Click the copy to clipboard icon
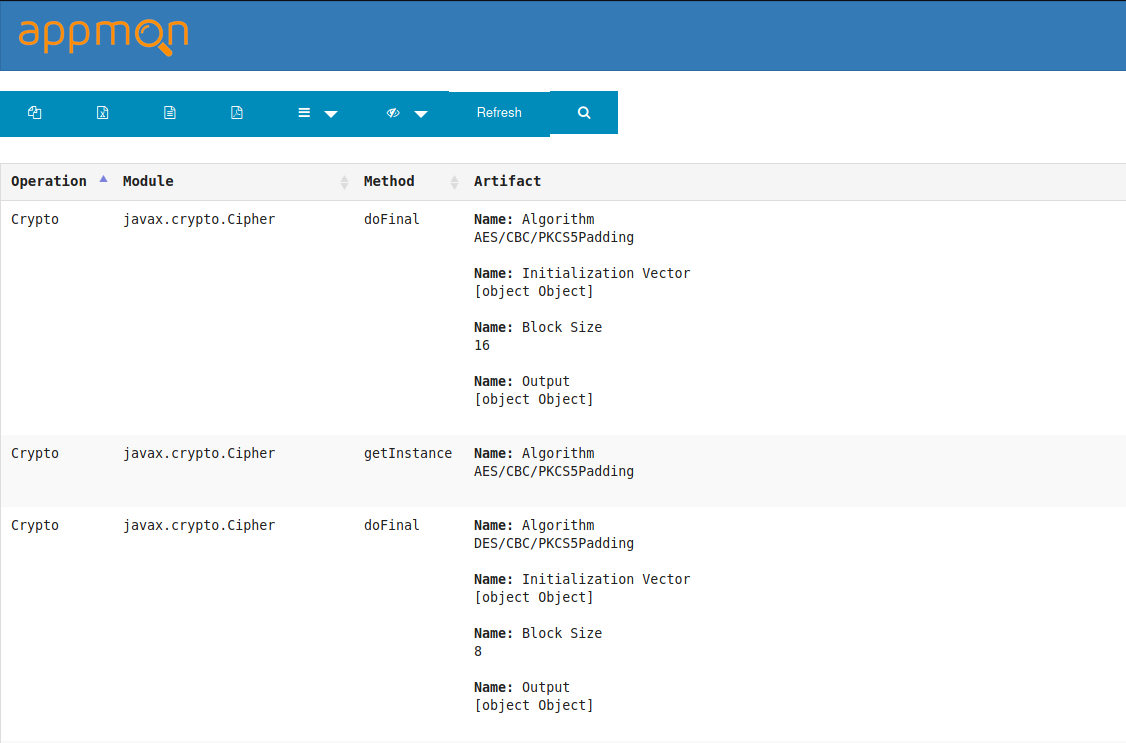Screen dimensions: 1126x743 click(35, 113)
